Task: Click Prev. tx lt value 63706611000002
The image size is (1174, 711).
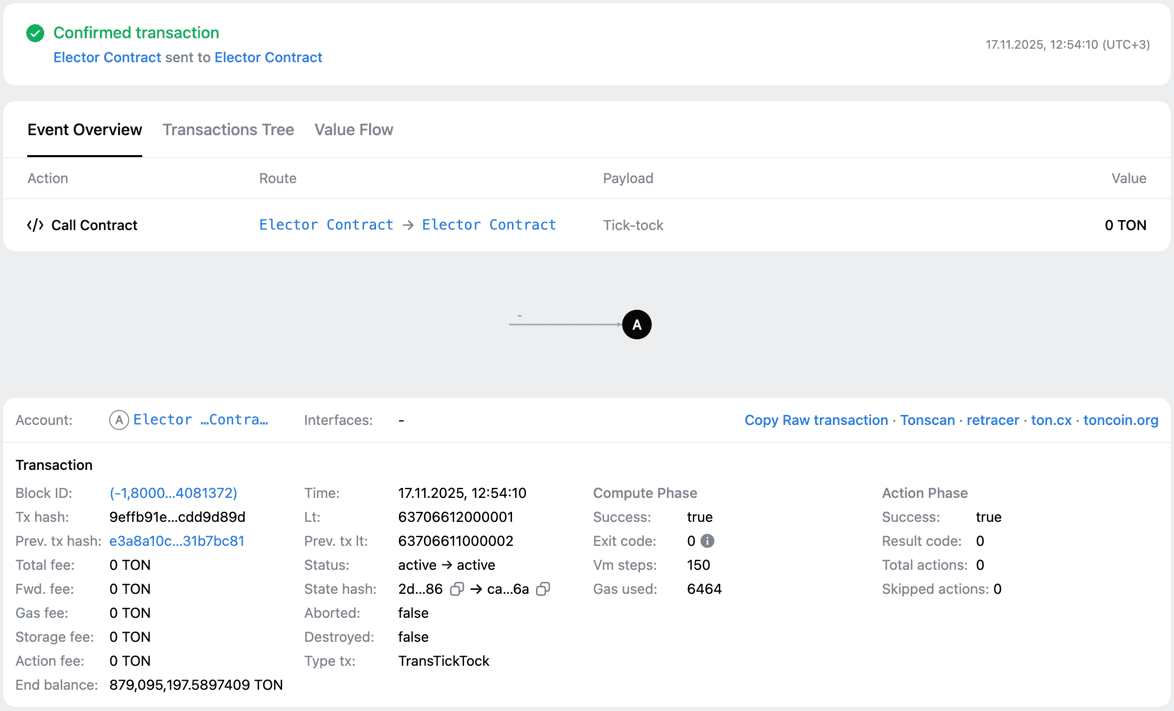Action: tap(456, 541)
